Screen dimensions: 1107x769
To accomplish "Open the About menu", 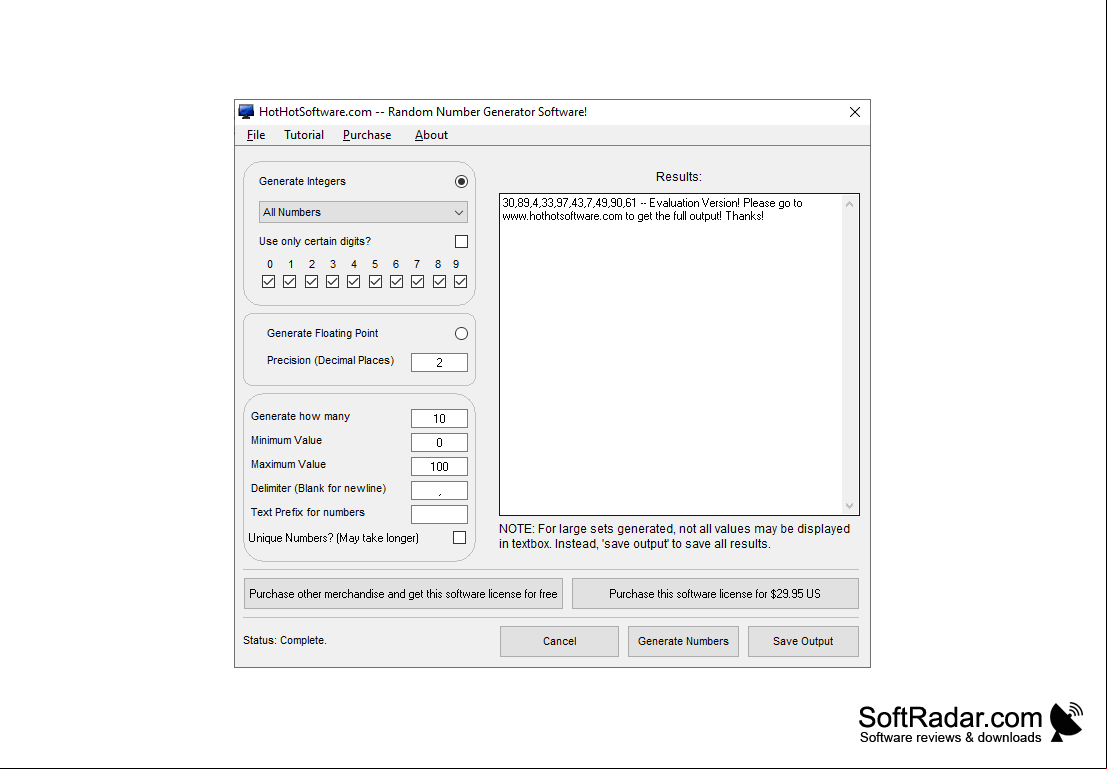I will [x=431, y=135].
